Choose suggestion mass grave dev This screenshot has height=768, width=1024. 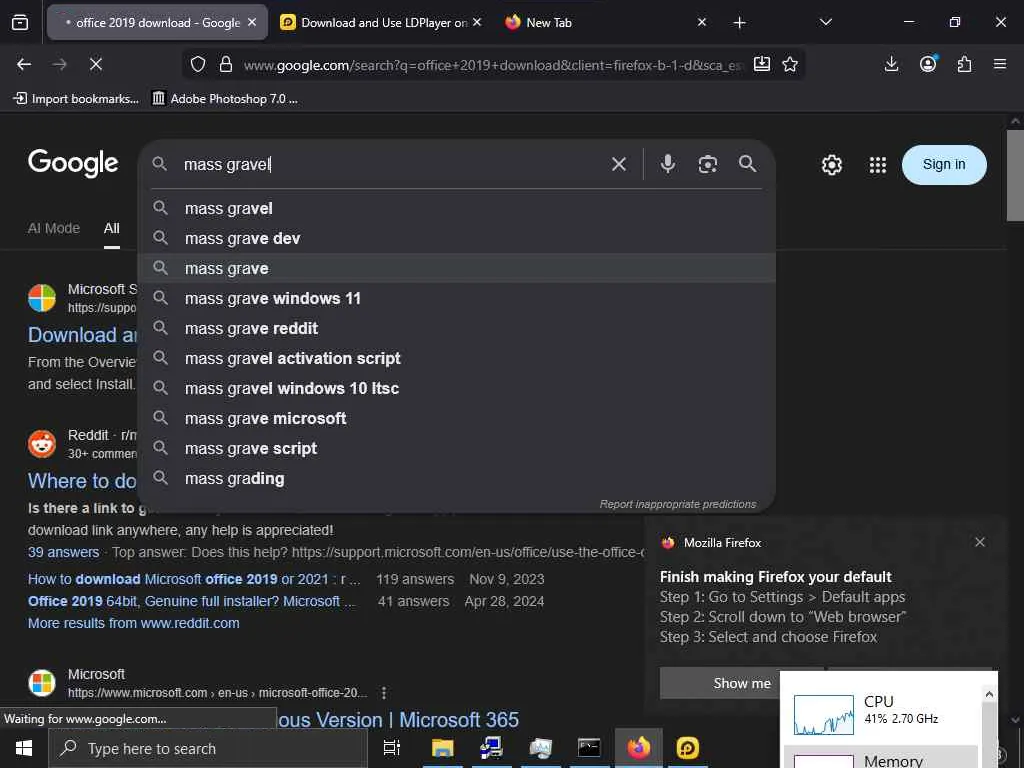[457, 238]
